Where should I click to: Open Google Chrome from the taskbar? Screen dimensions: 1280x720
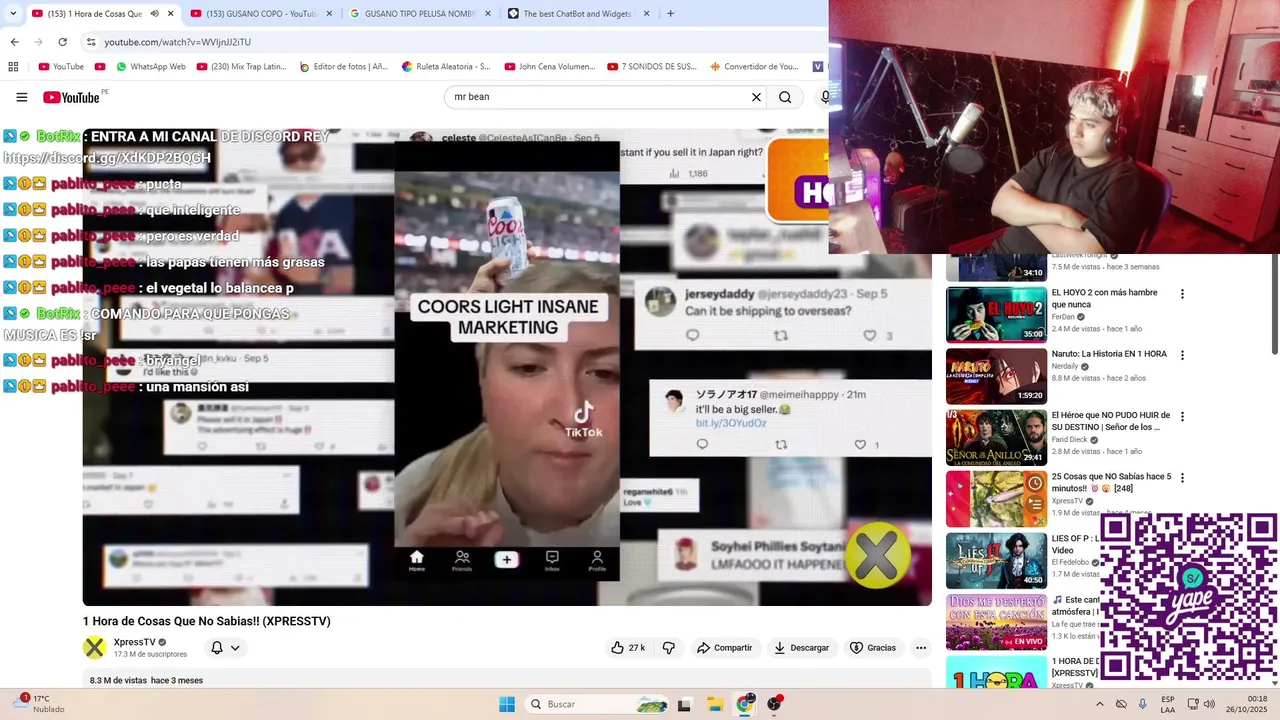[745, 704]
